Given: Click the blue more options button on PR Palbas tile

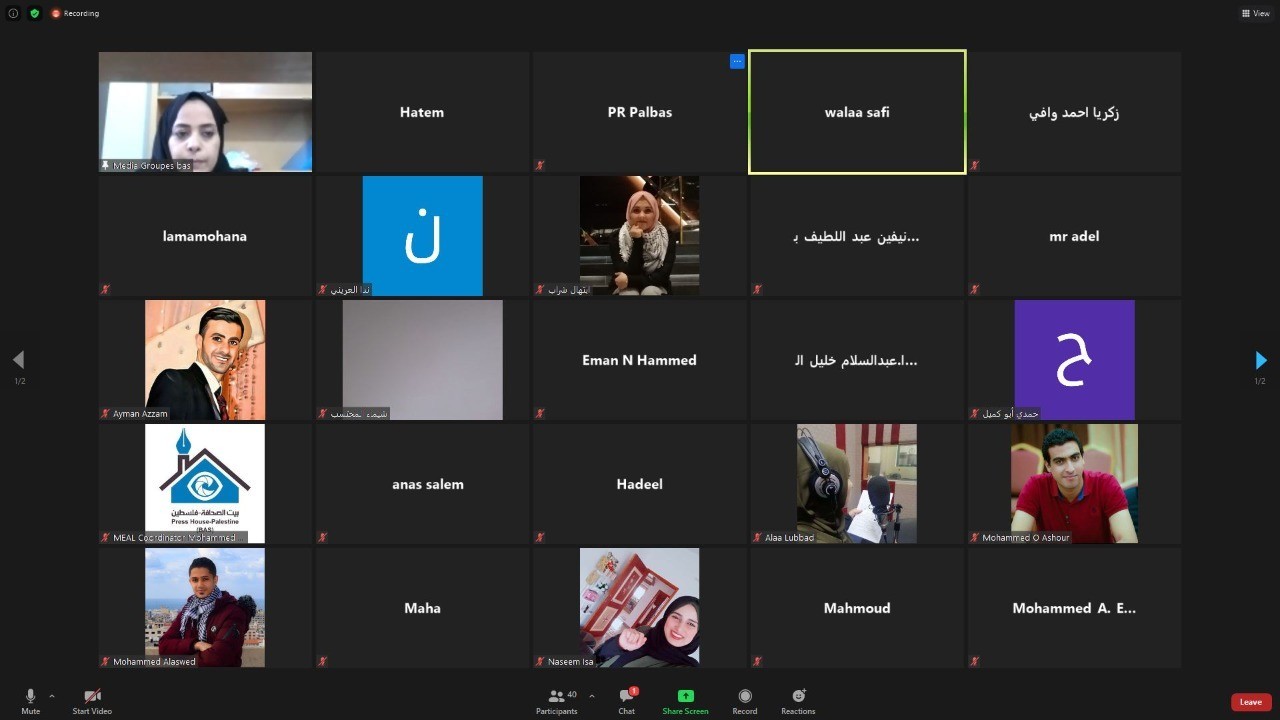Looking at the screenshot, I should coord(737,61).
